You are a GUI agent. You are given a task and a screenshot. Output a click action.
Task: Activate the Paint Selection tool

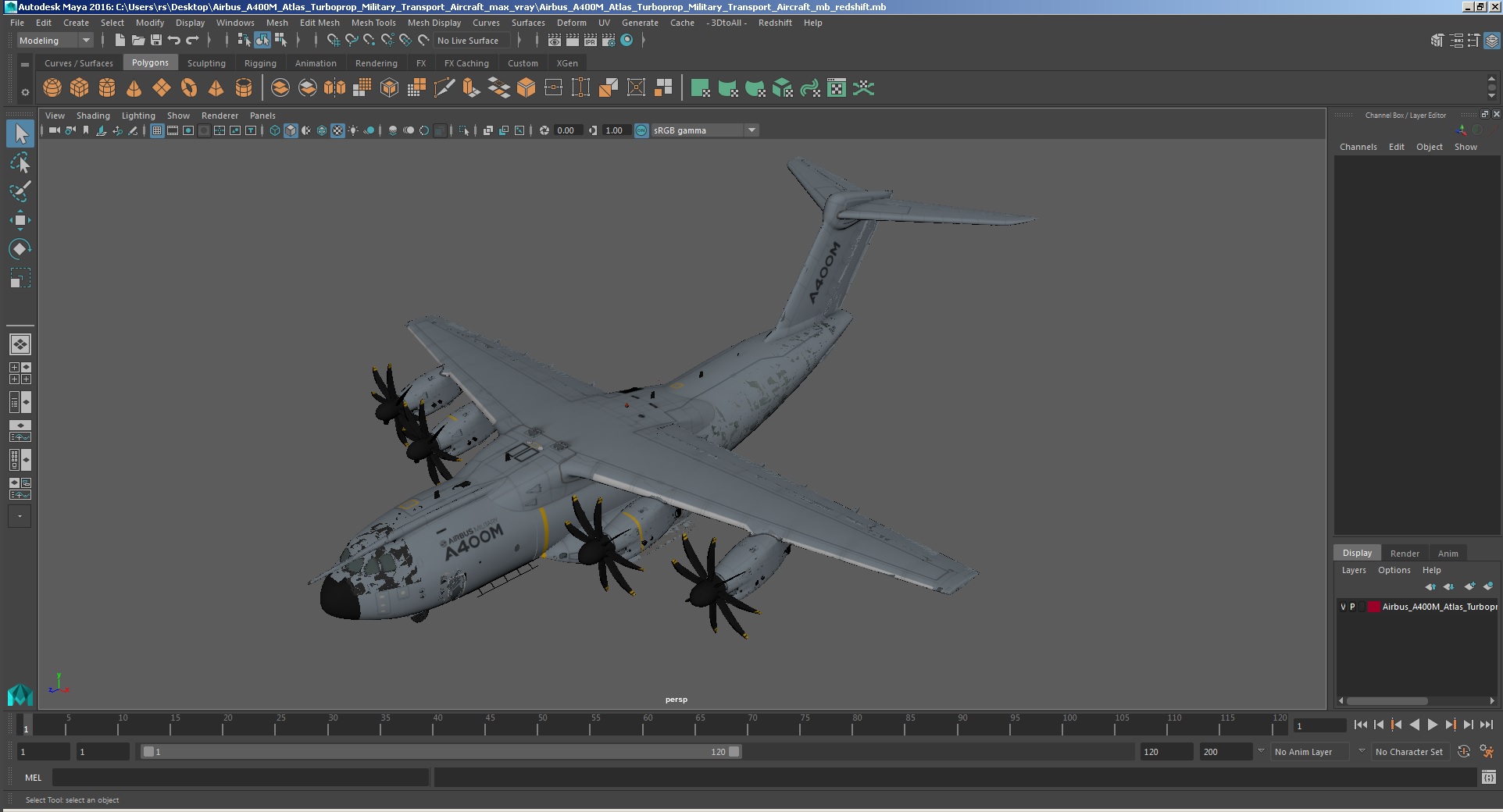coord(20,191)
